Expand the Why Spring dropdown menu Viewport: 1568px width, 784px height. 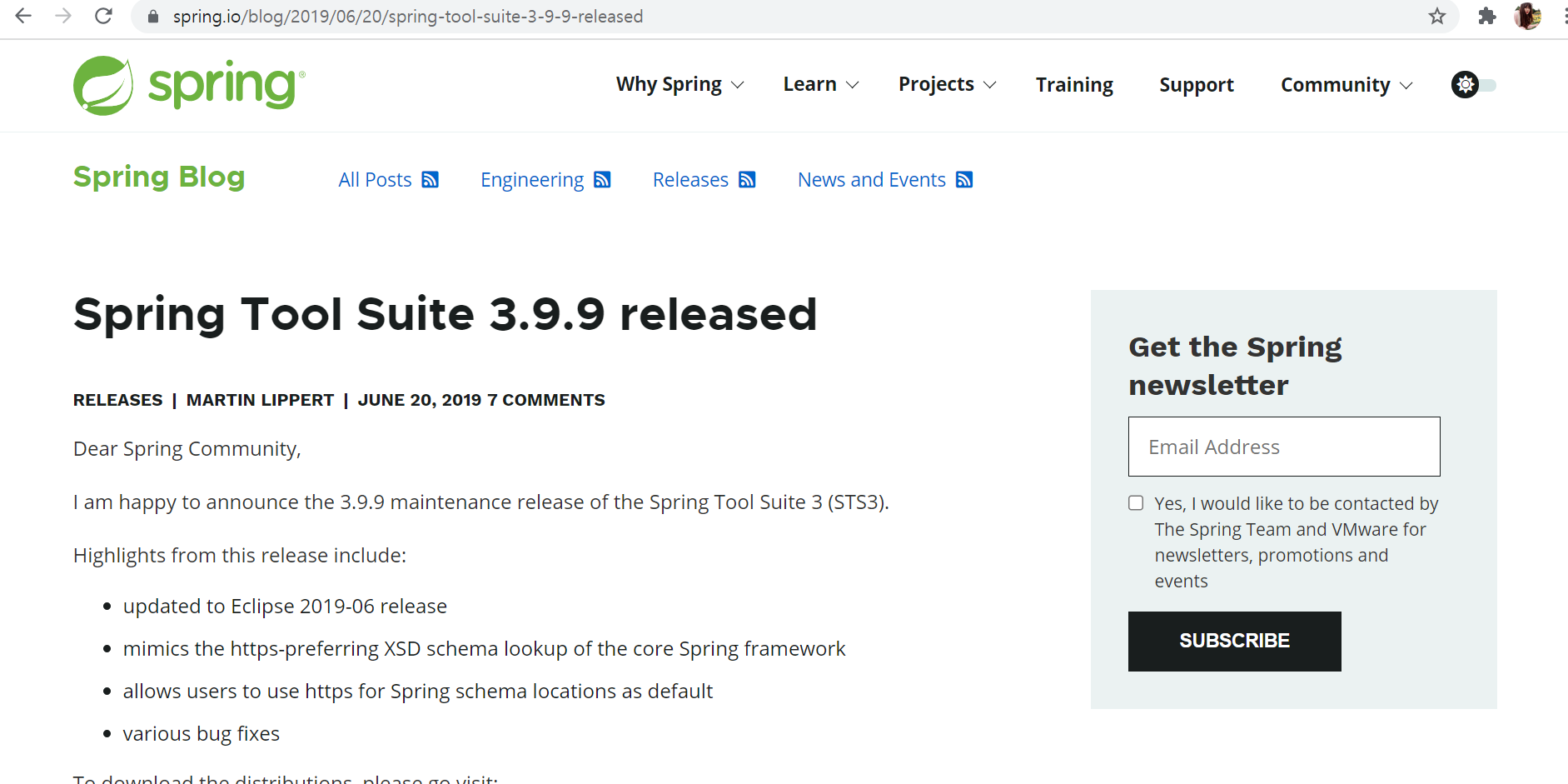pos(679,85)
